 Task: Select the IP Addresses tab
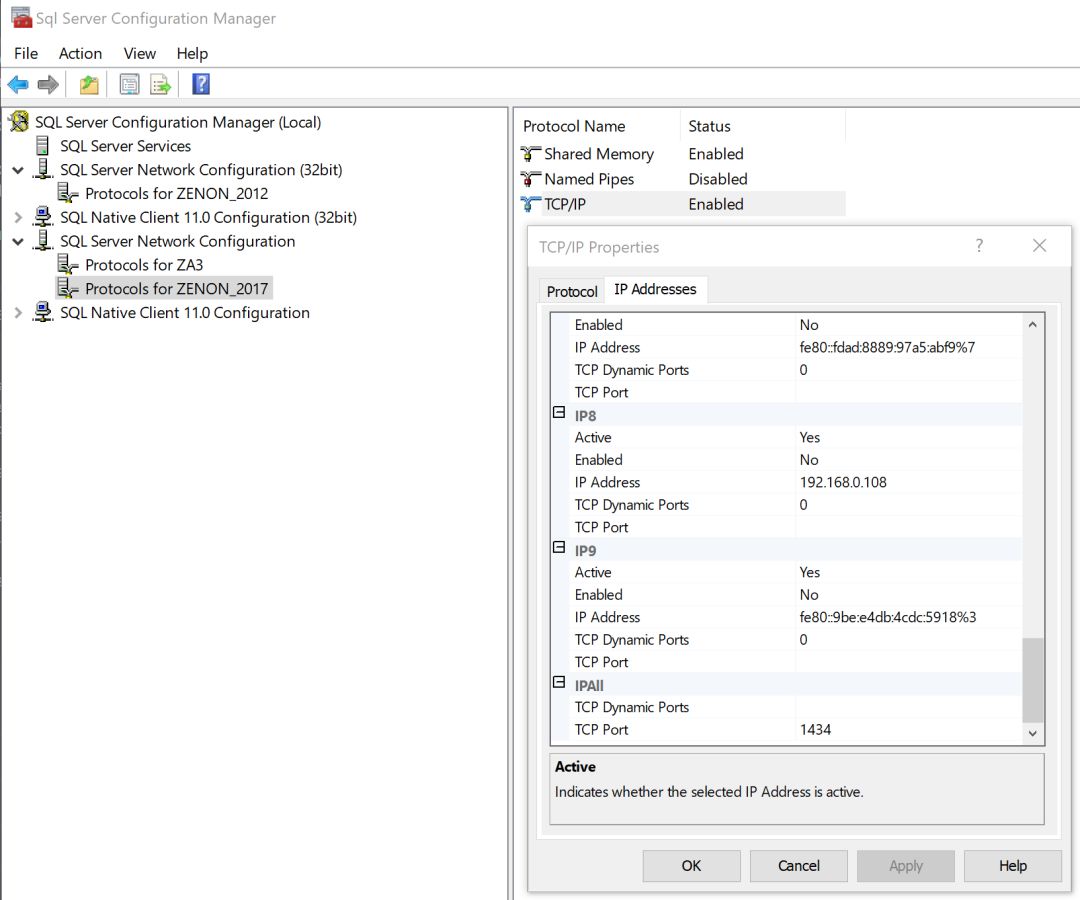655,289
